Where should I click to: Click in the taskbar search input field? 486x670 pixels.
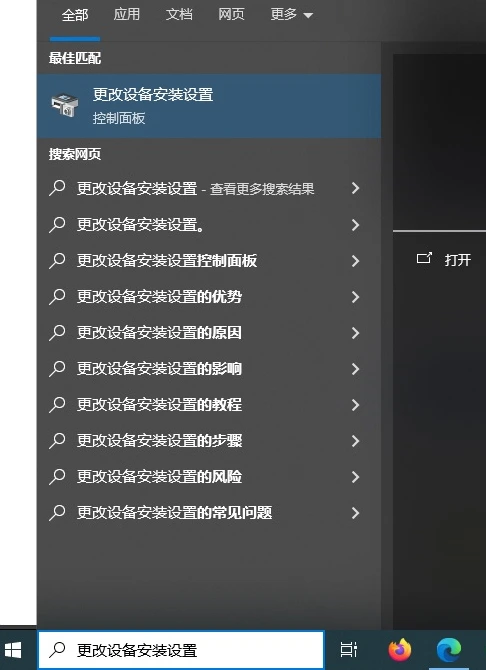pyautogui.click(x=181, y=650)
